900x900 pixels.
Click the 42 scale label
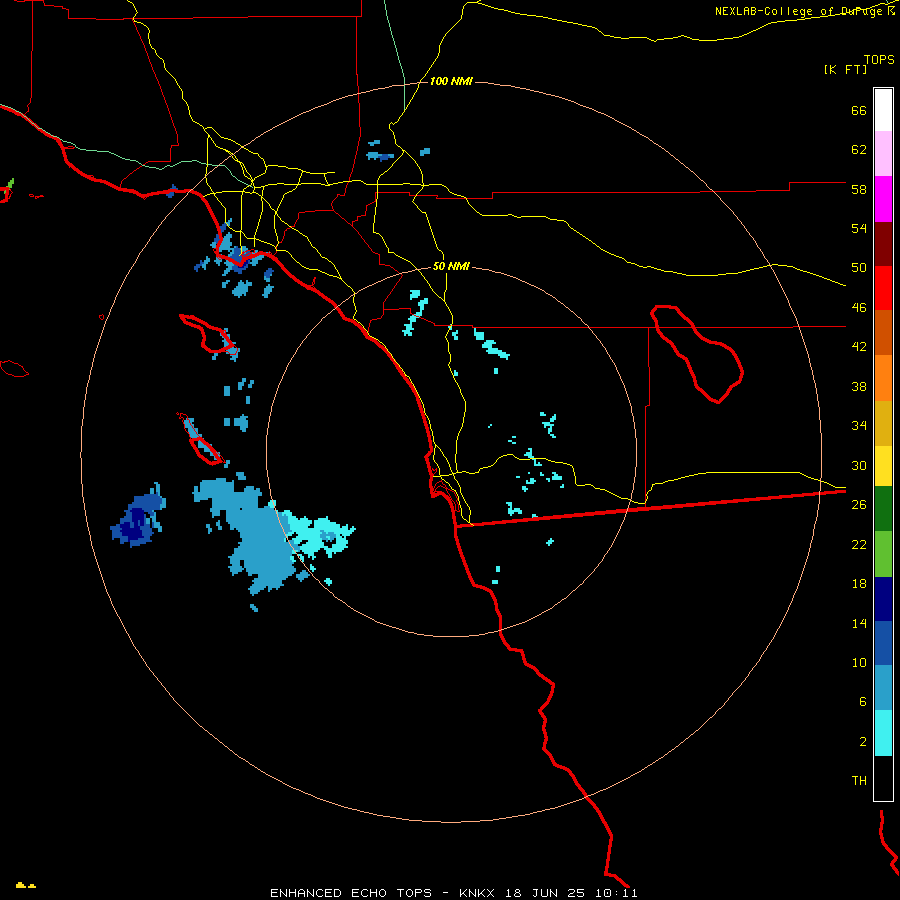(x=859, y=347)
